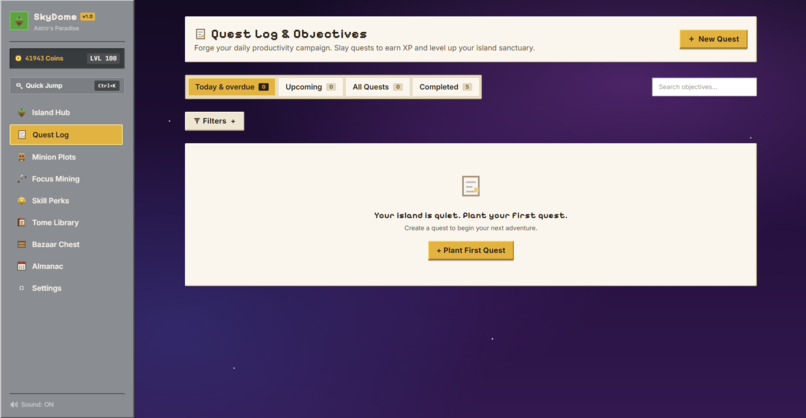This screenshot has width=806, height=418.
Task: Open Bazaar Chest page
Action: (x=66, y=245)
